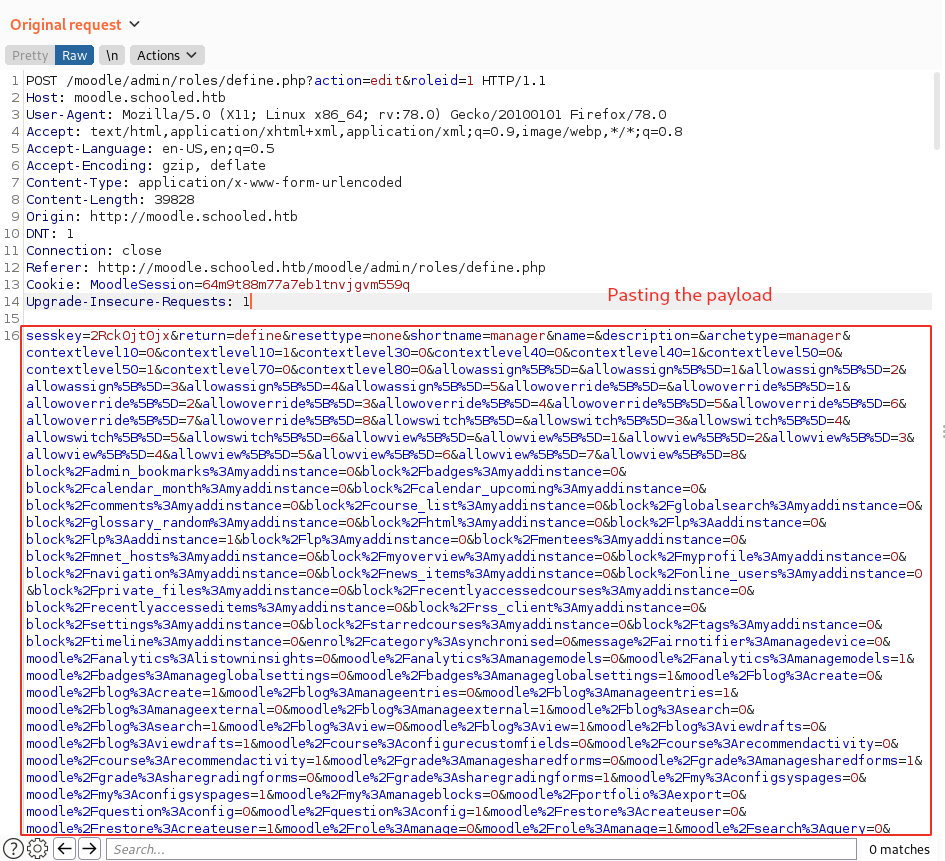Click the DNT: 1 header line
The image size is (945, 861).
(50, 233)
